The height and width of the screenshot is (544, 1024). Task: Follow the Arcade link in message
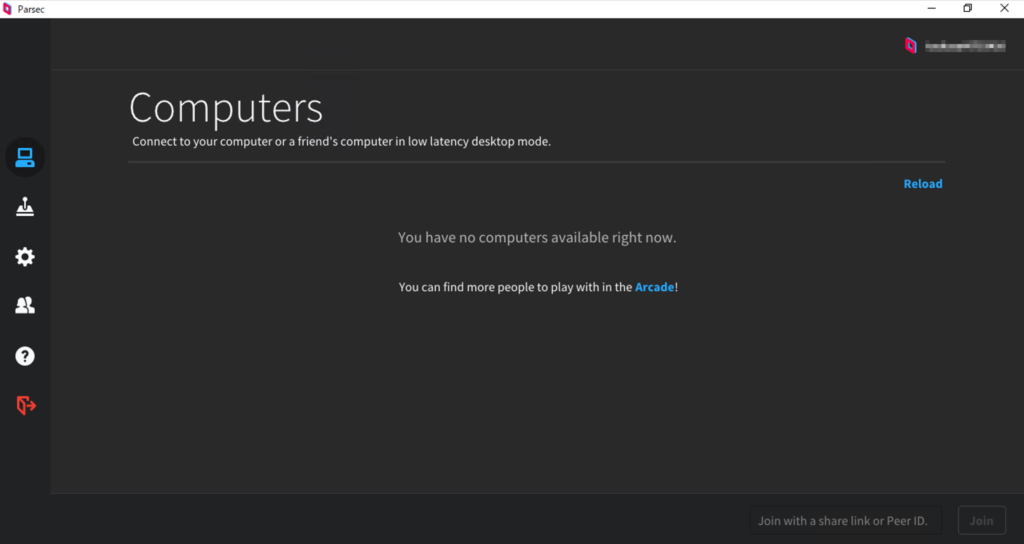click(654, 287)
